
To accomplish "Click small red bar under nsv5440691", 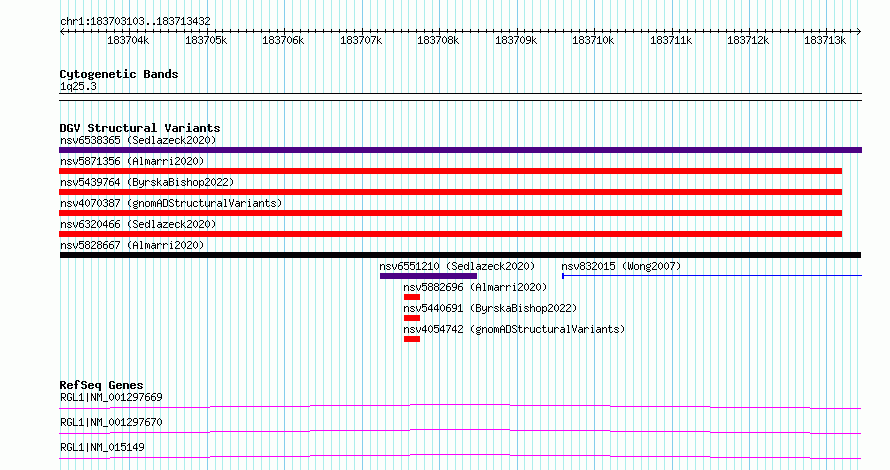I will pyautogui.click(x=412, y=318).
